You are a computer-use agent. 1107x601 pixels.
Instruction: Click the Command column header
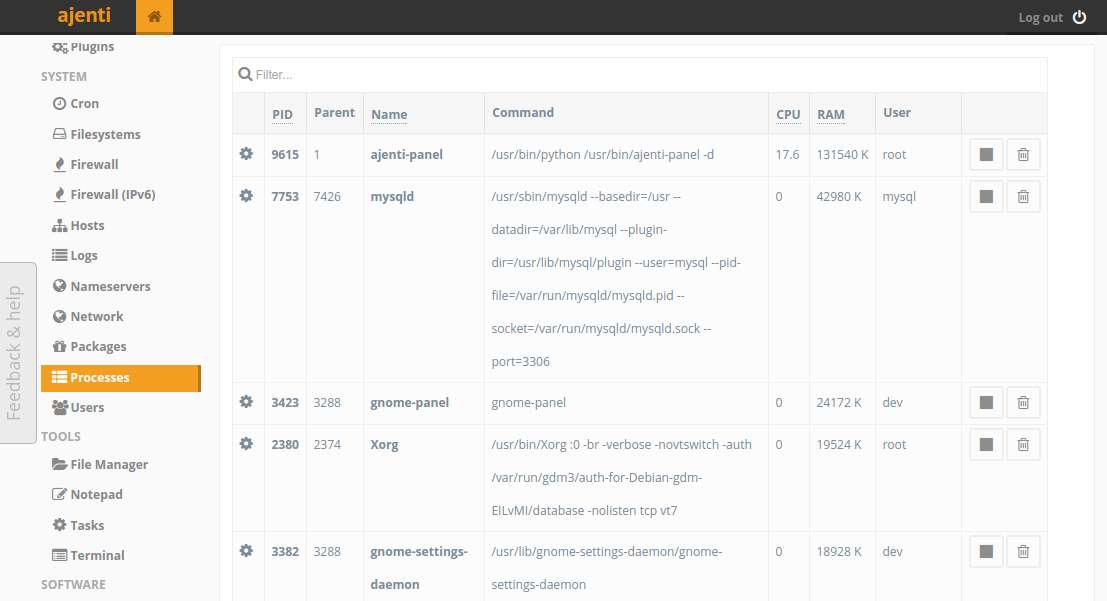pos(522,112)
